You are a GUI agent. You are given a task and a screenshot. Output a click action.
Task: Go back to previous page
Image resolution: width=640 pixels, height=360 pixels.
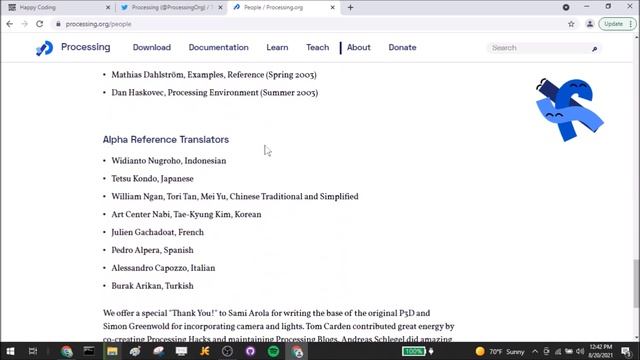(10, 24)
